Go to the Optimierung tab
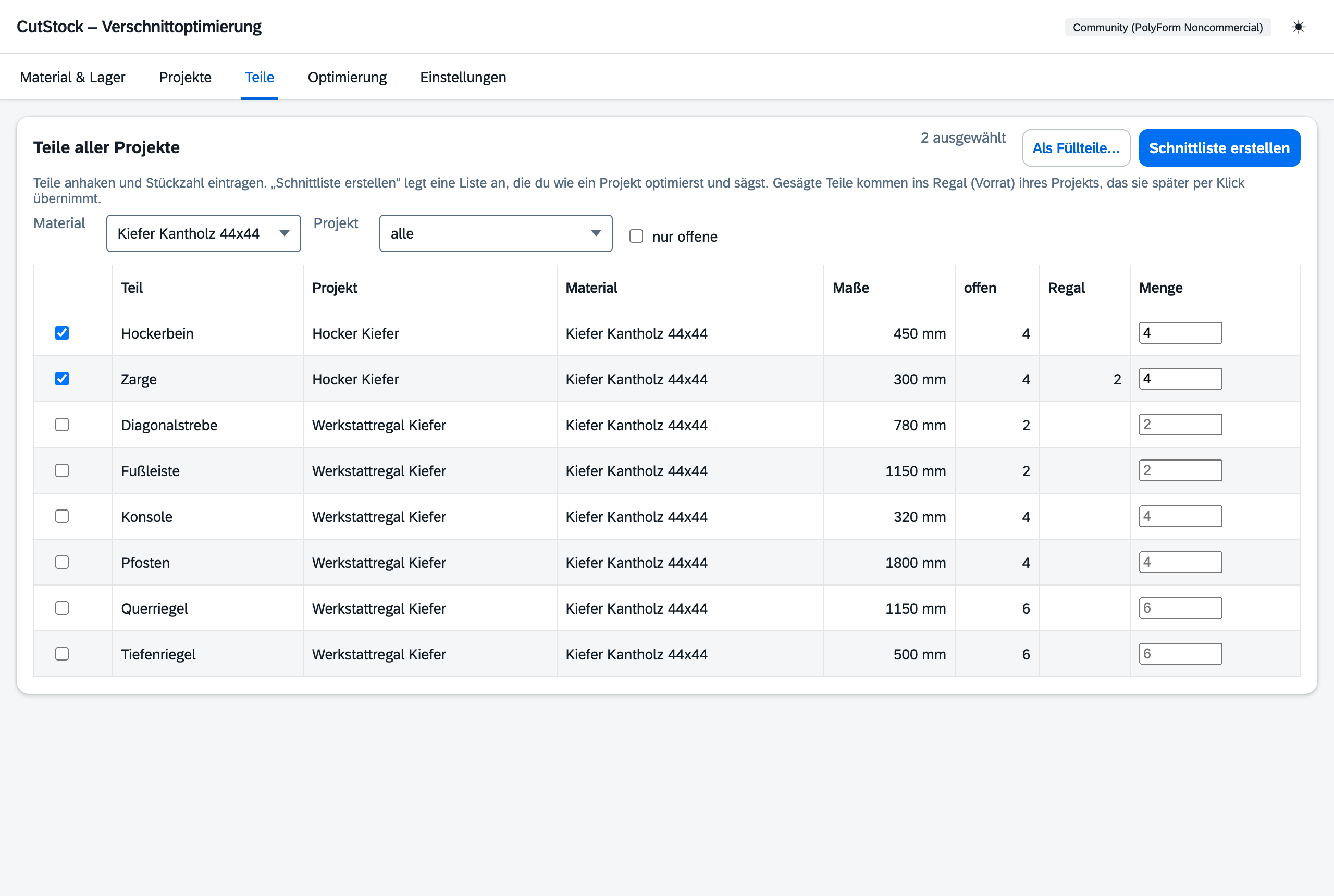The image size is (1334, 896). point(347,77)
